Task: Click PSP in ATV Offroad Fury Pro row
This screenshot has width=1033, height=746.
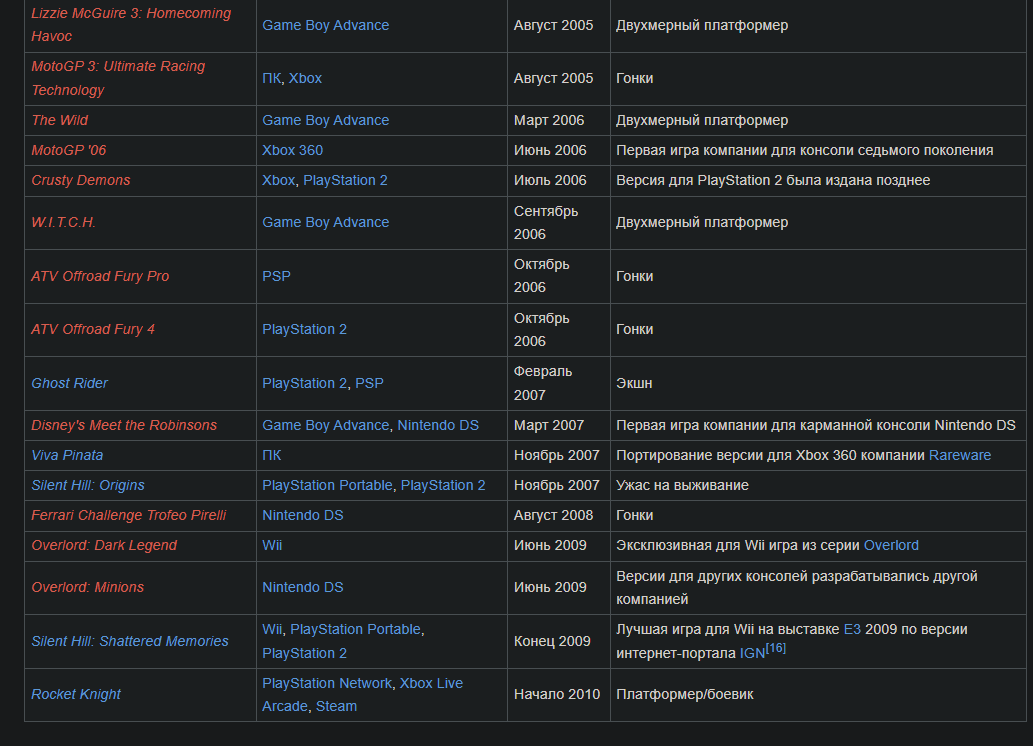Action: coord(276,276)
